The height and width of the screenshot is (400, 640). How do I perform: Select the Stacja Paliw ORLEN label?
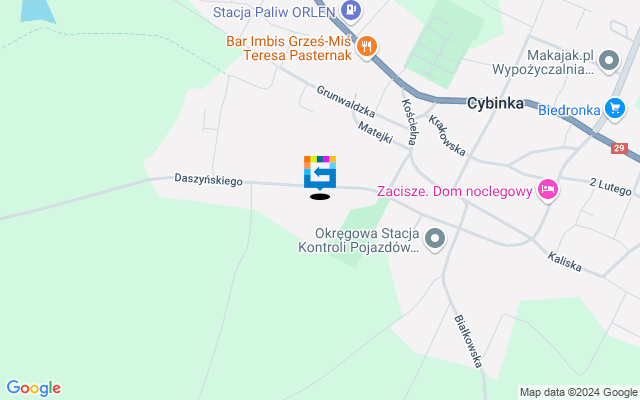coord(274,12)
